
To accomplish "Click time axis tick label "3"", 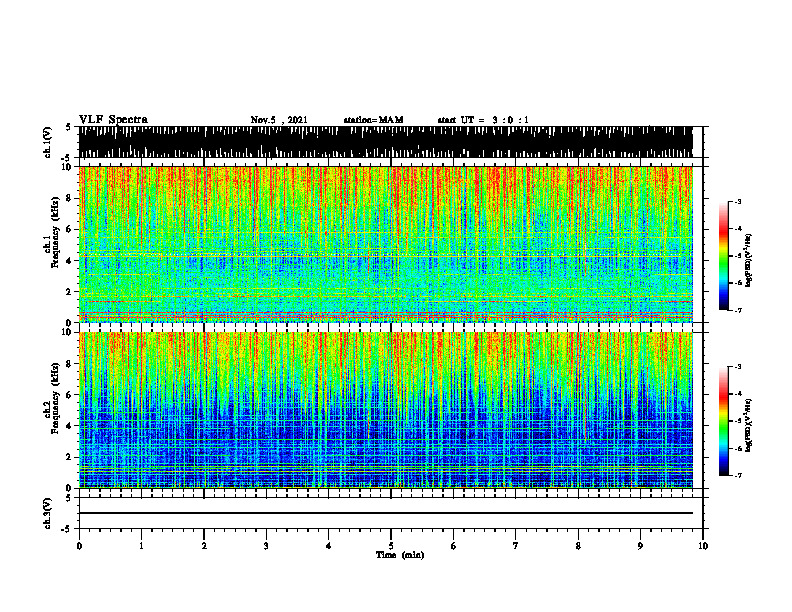I will [x=266, y=546].
